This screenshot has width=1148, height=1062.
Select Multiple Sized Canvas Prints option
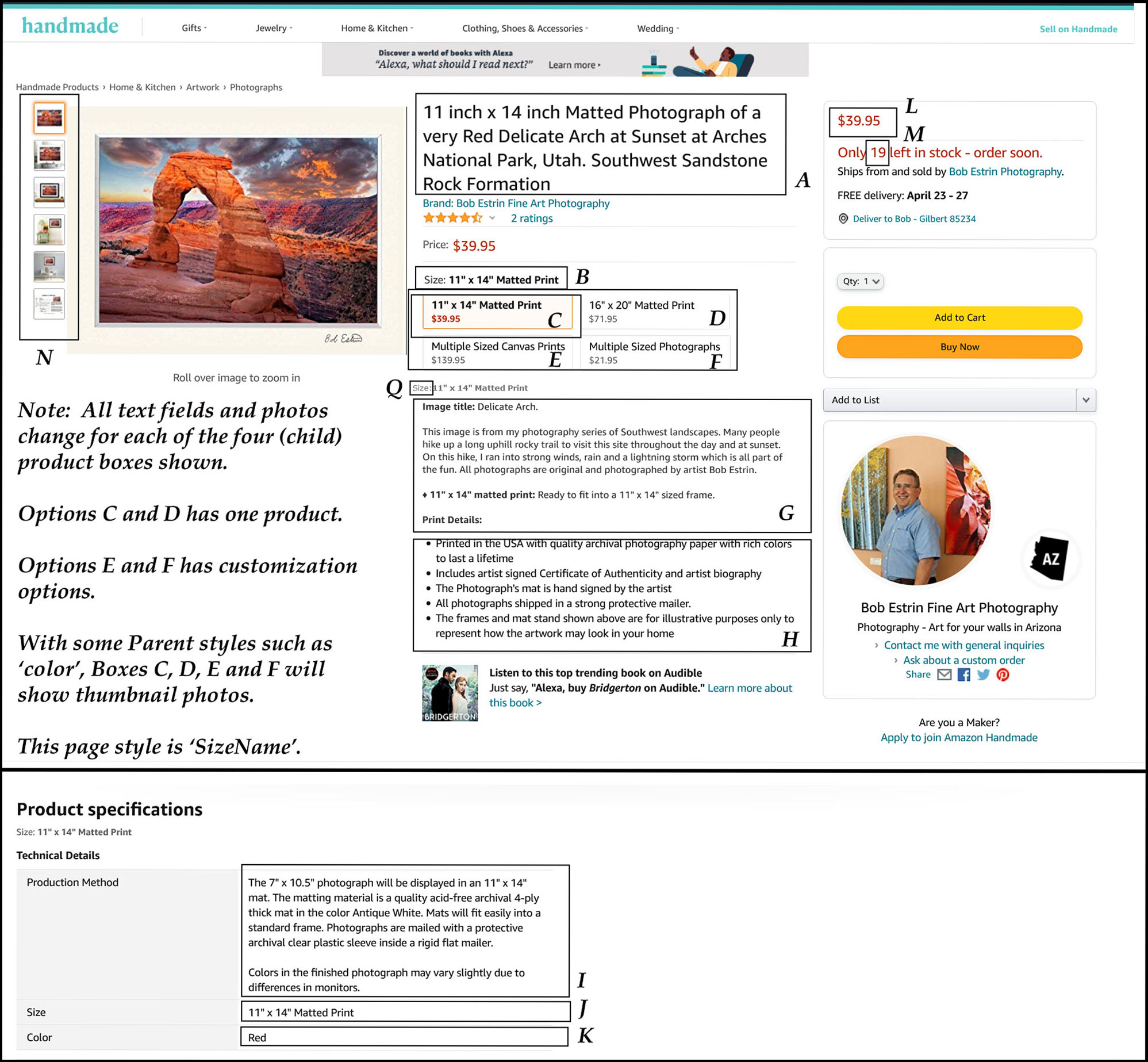tap(497, 352)
